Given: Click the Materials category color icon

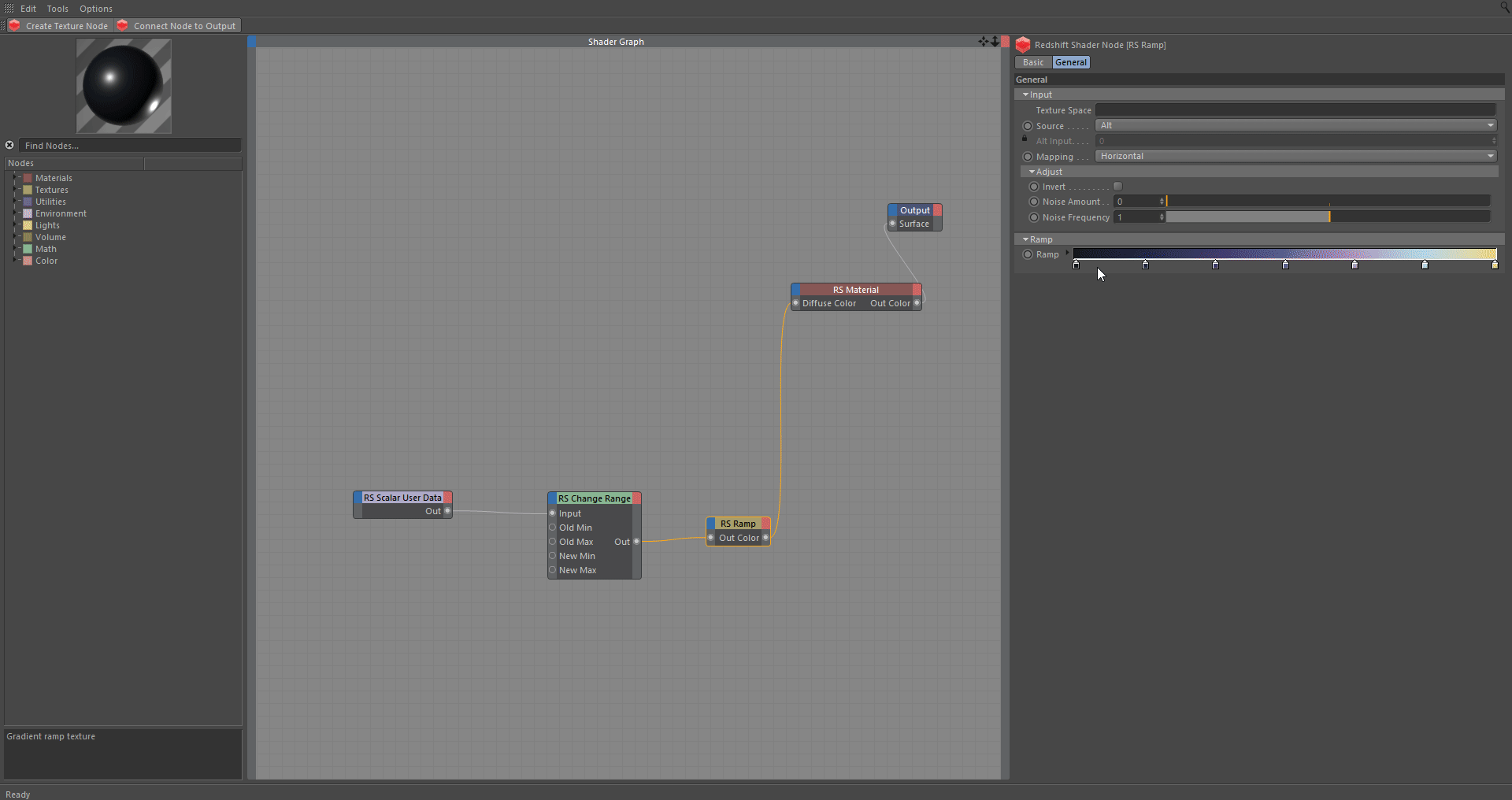Looking at the screenshot, I should click(28, 178).
